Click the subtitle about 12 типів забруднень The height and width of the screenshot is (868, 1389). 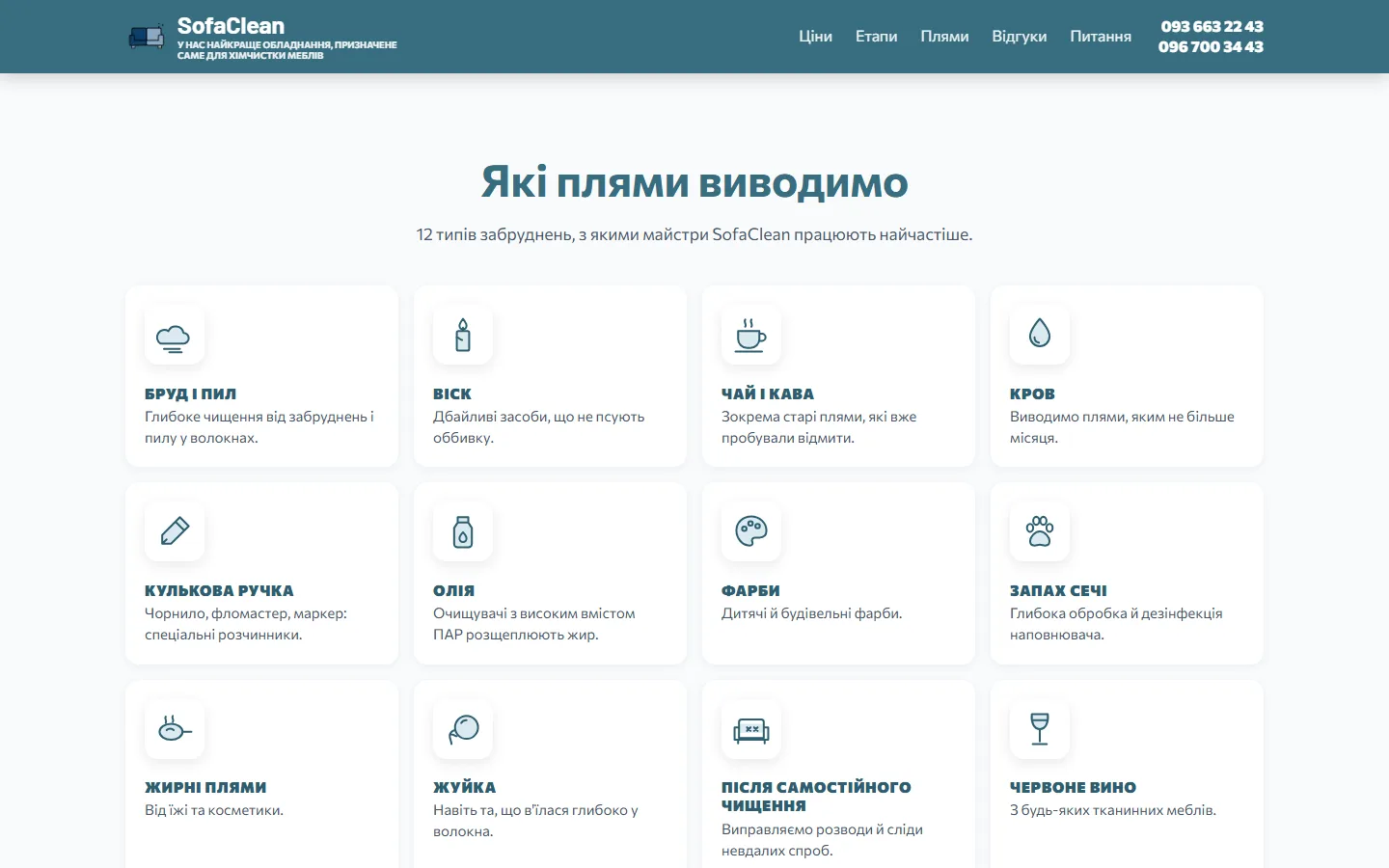[694, 234]
